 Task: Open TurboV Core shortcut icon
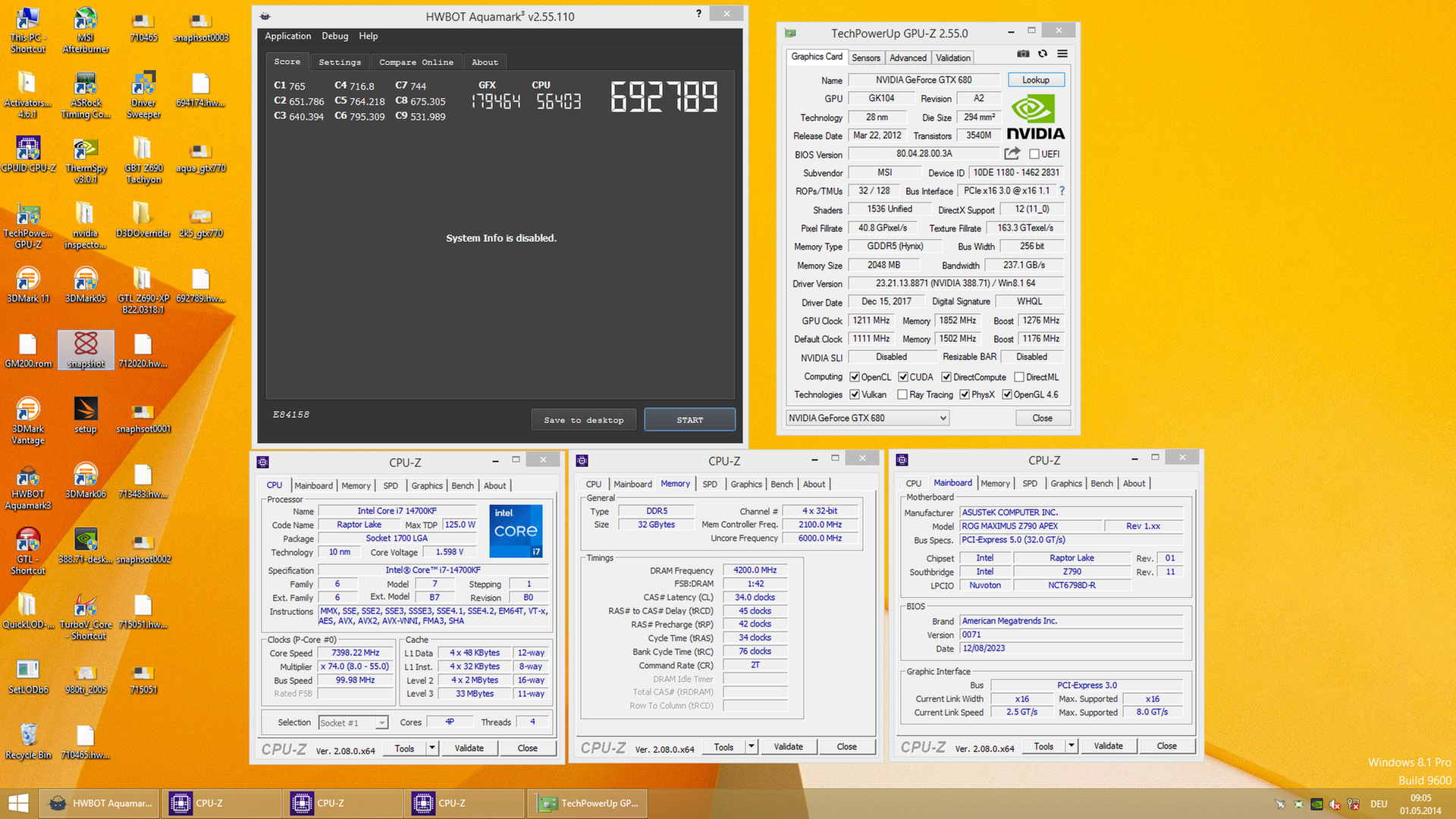86,617
